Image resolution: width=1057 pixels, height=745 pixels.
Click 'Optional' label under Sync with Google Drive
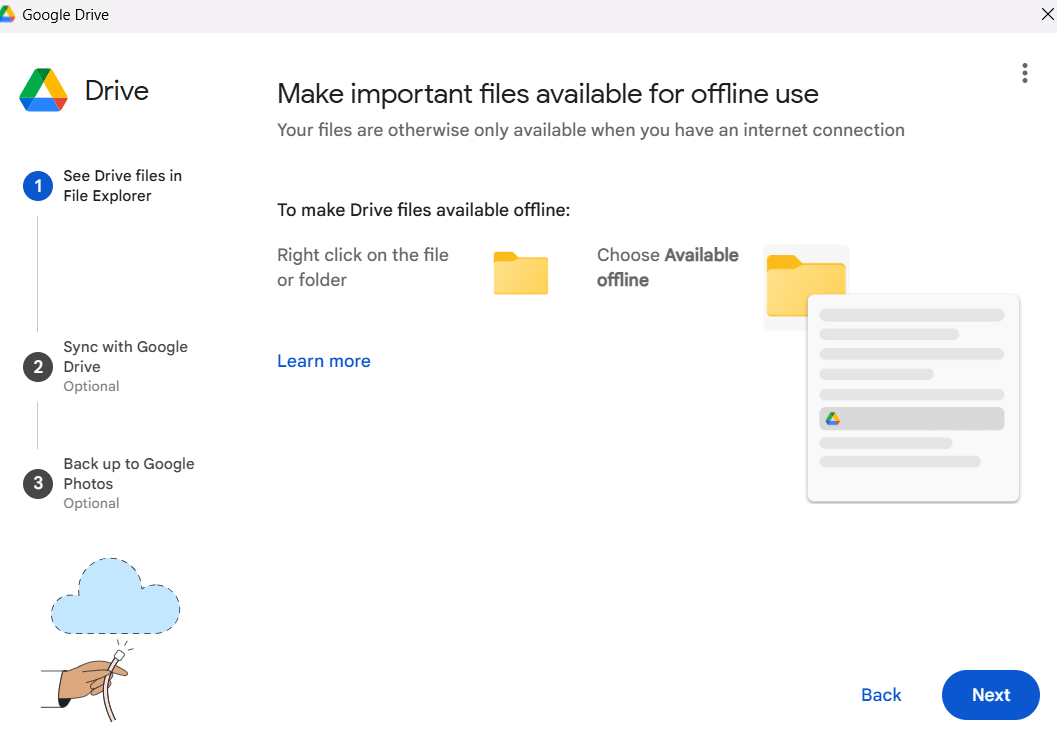pyautogui.click(x=91, y=386)
